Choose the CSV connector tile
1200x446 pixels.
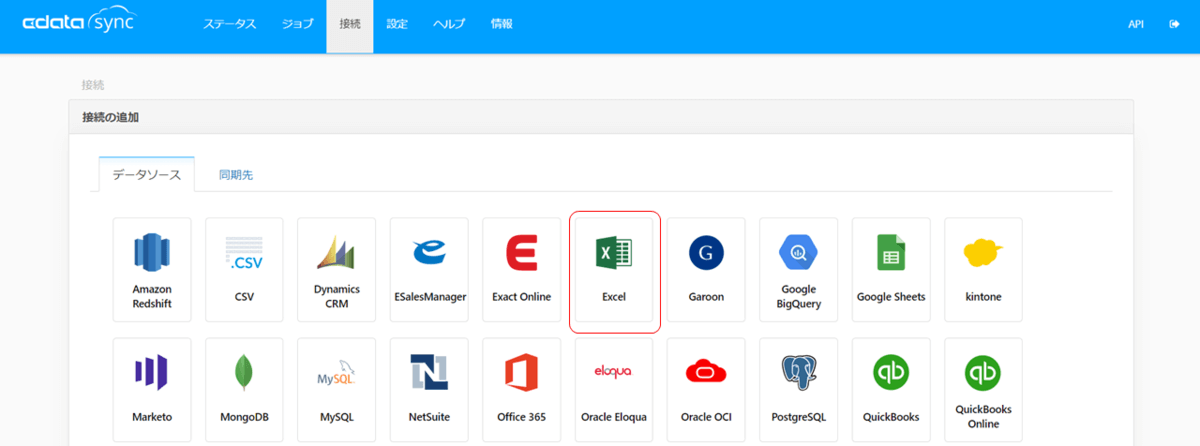[x=244, y=270]
